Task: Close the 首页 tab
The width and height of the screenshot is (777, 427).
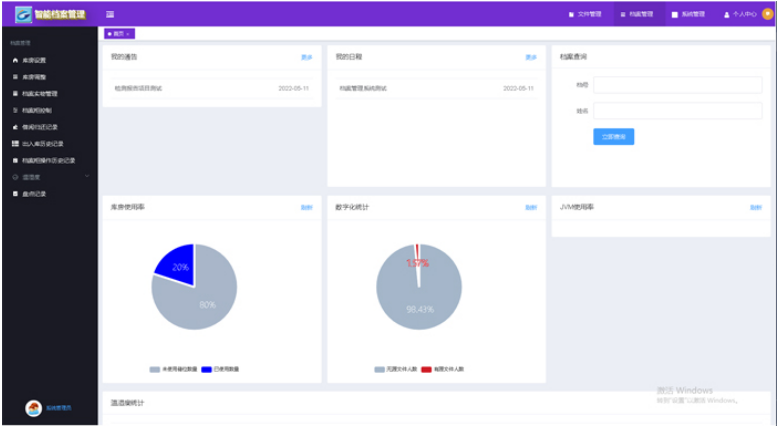Action: pos(128,34)
